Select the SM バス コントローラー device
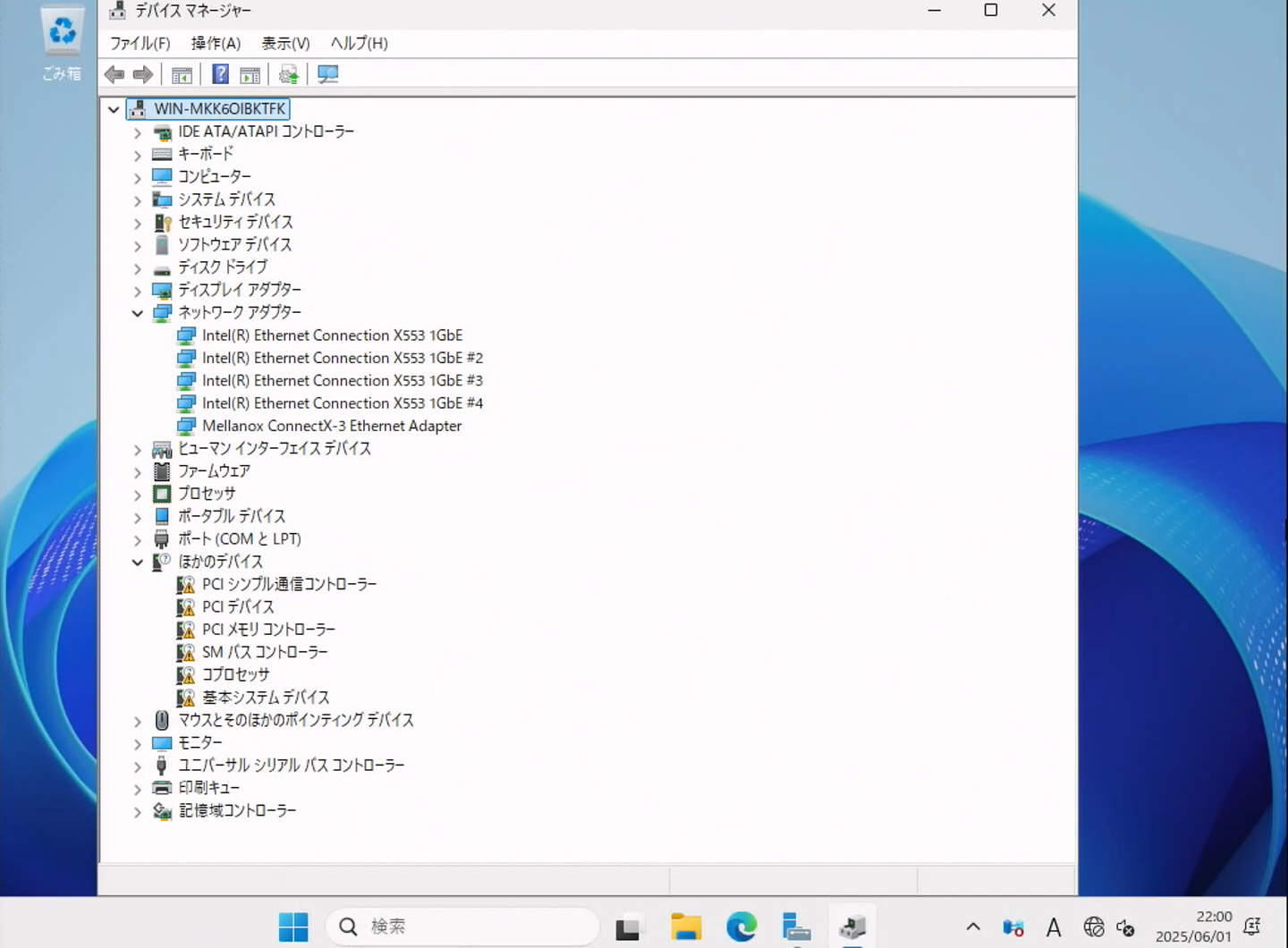 265,652
